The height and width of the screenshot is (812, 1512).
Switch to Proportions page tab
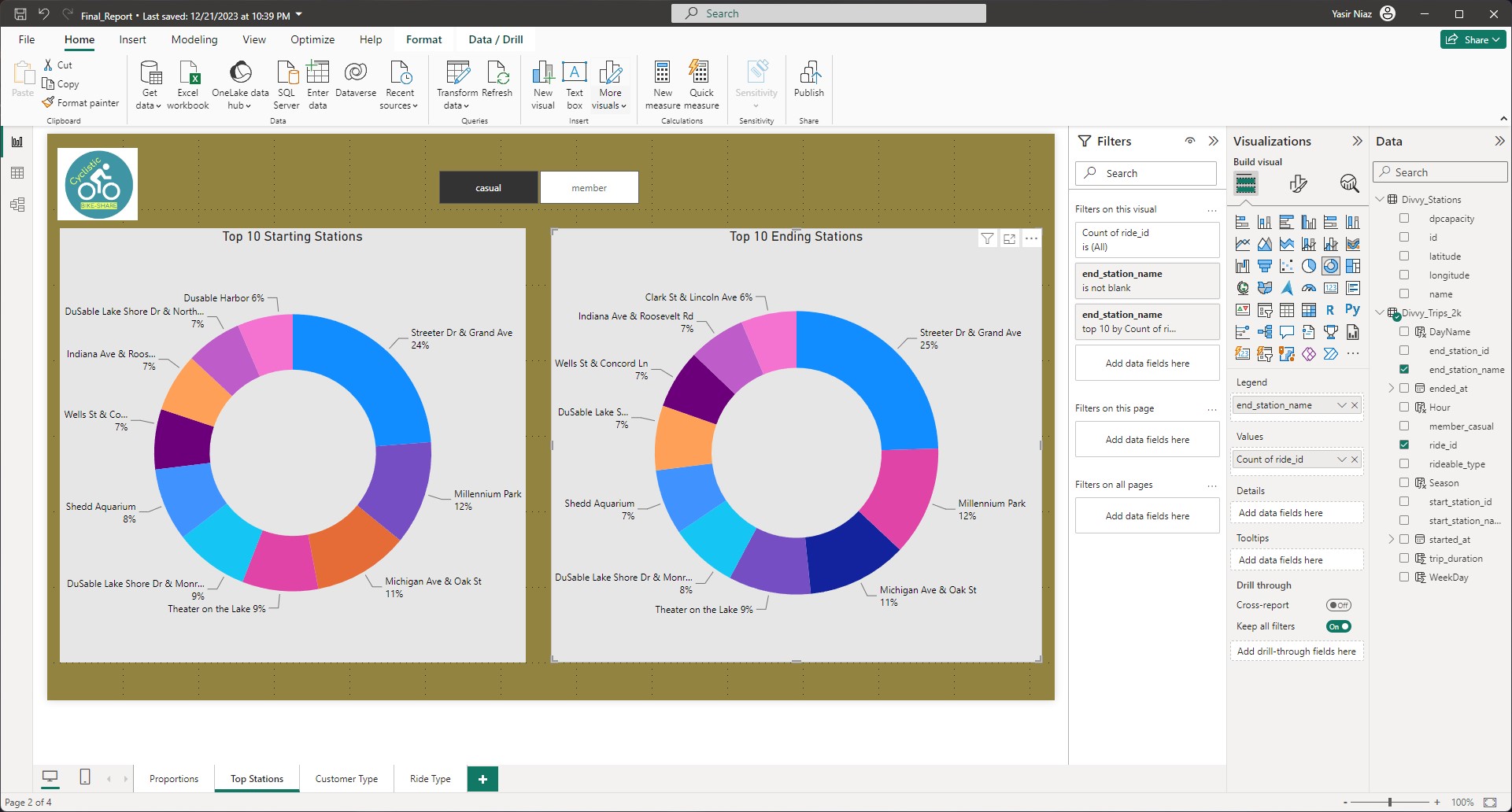tap(174, 779)
